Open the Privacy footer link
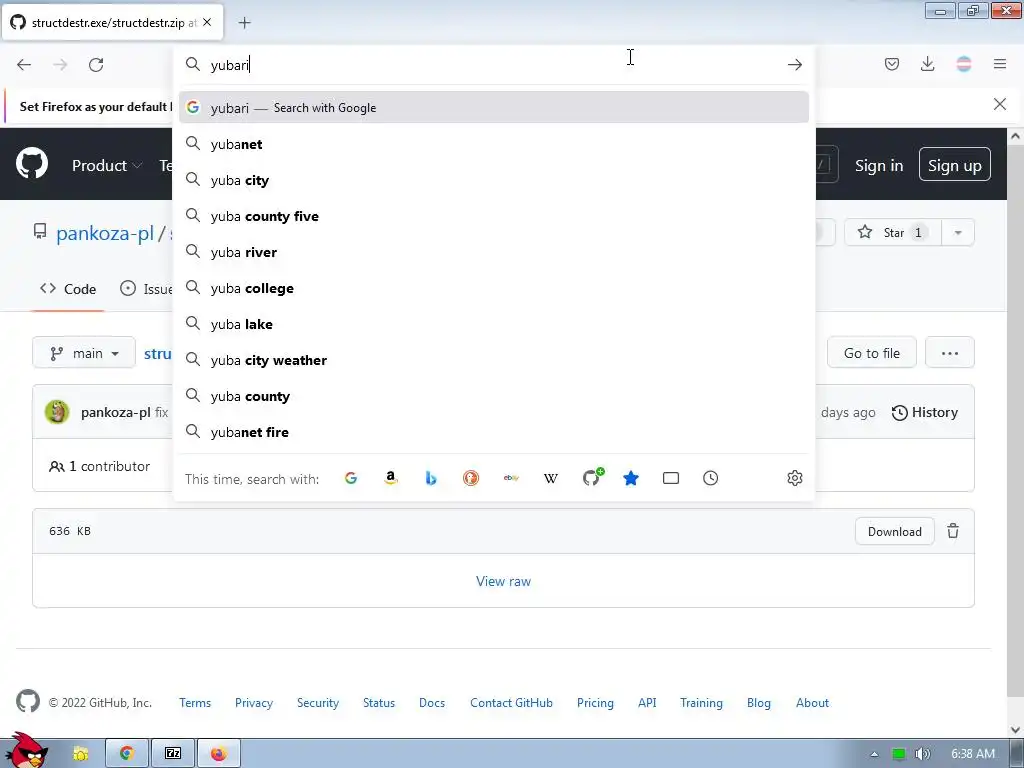This screenshot has height=768, width=1024. point(254,703)
